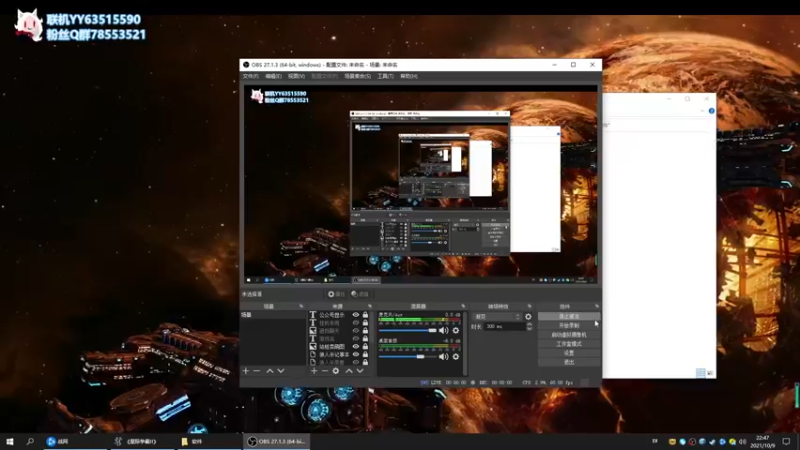Mute the 桌面音频 channel speaker icon

(443, 357)
